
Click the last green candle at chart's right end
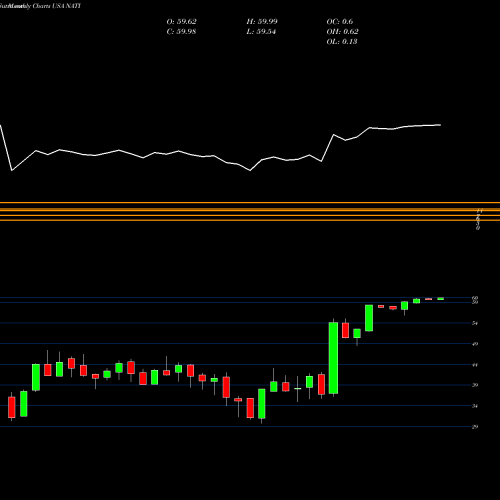pos(440,299)
